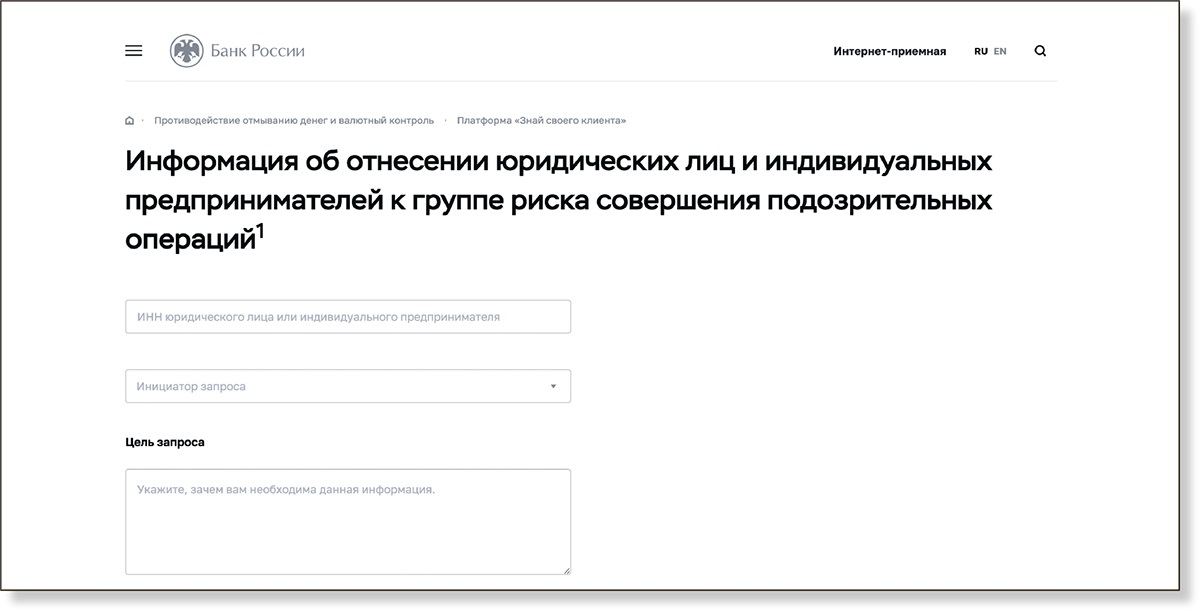Image resolution: width=1200 pixels, height=611 pixels.
Task: Click the Банк России text logo
Action: click(x=257, y=51)
